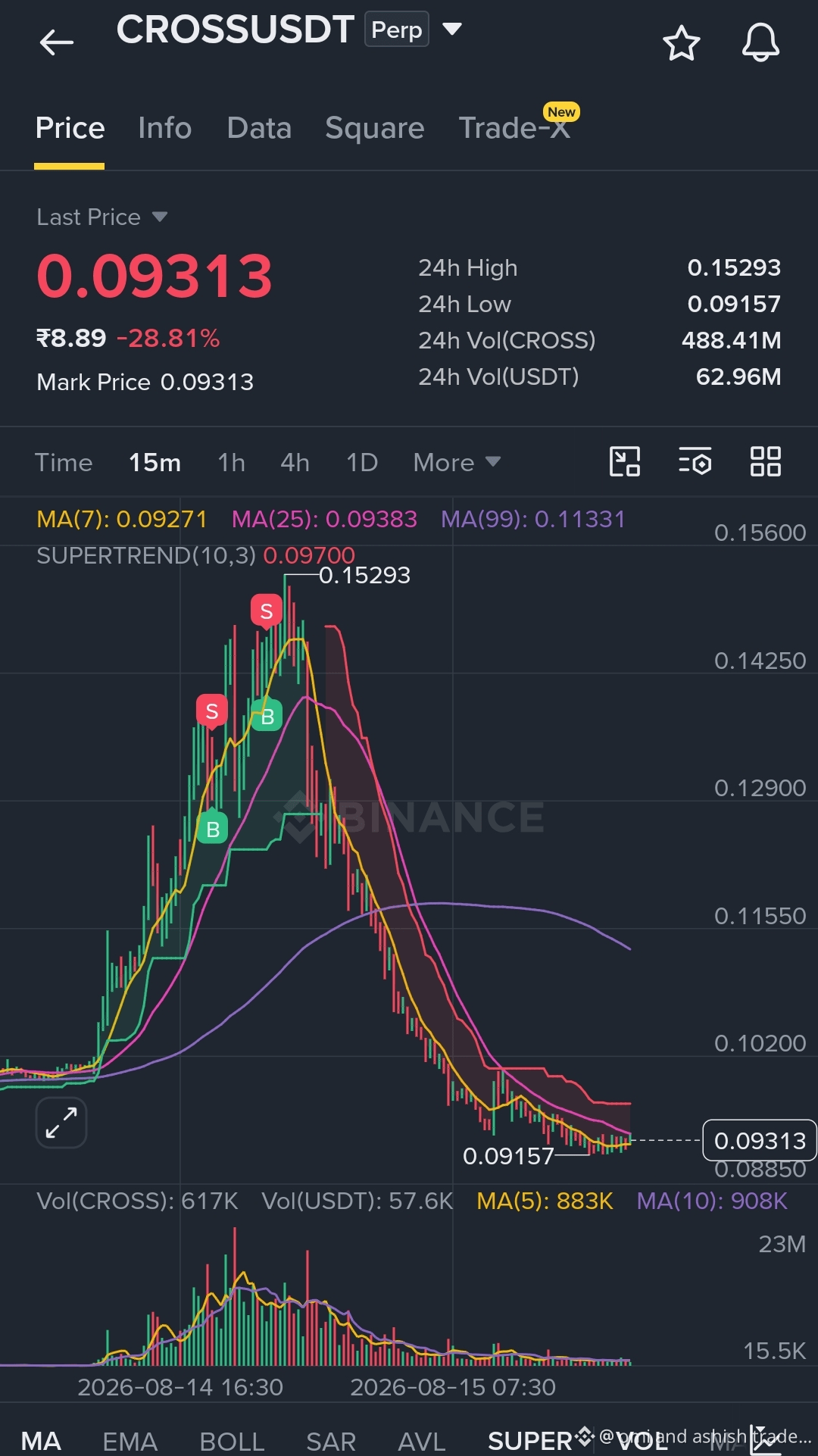Tap the Vol(CROSS): 617K legend
818x1456 pixels.
pos(137,1201)
